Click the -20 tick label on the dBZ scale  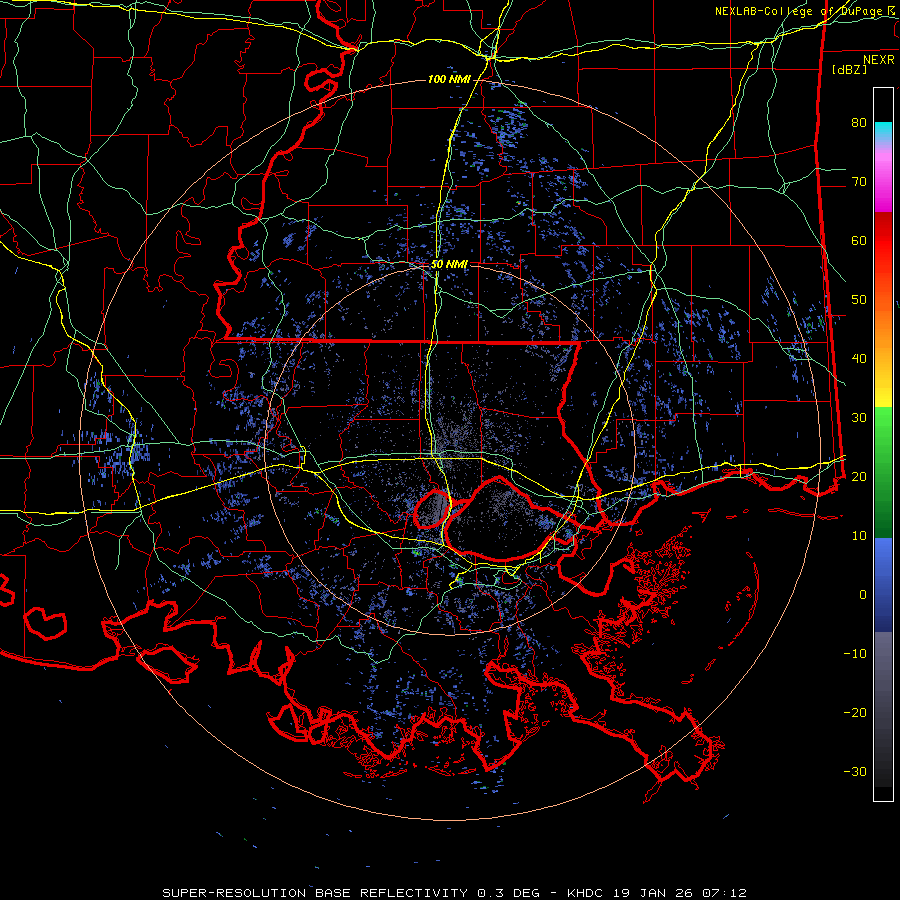(x=855, y=712)
